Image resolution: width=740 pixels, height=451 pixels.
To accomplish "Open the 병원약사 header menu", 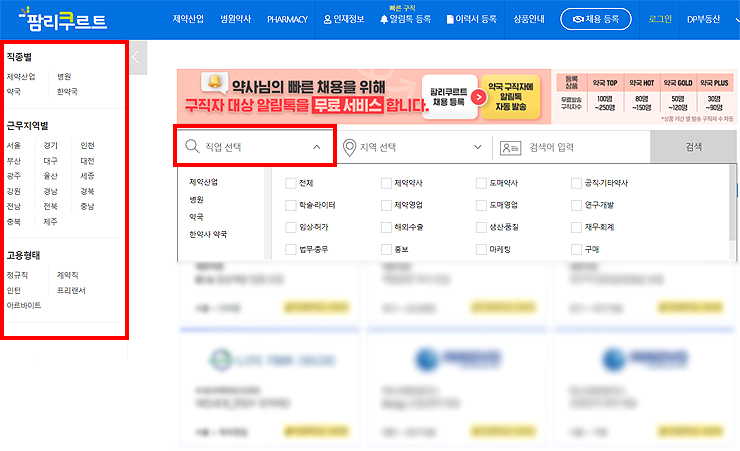I will (235, 19).
